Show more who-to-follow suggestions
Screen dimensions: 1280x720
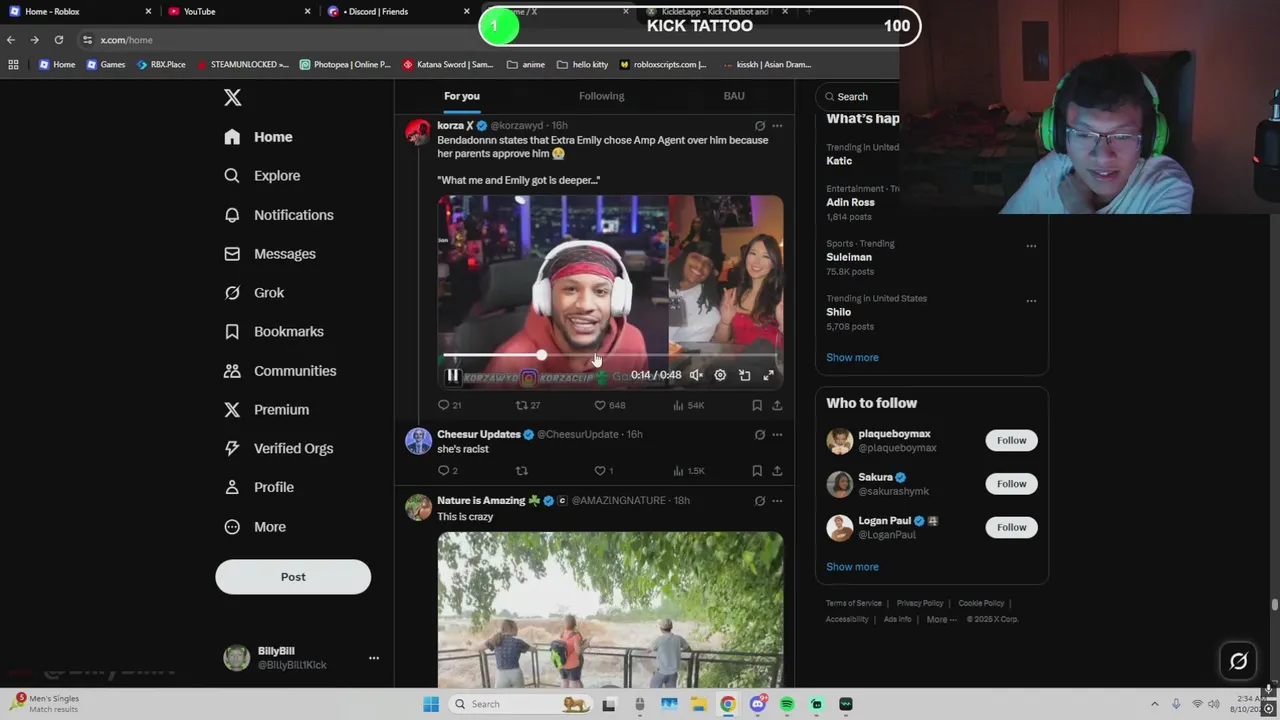(852, 567)
